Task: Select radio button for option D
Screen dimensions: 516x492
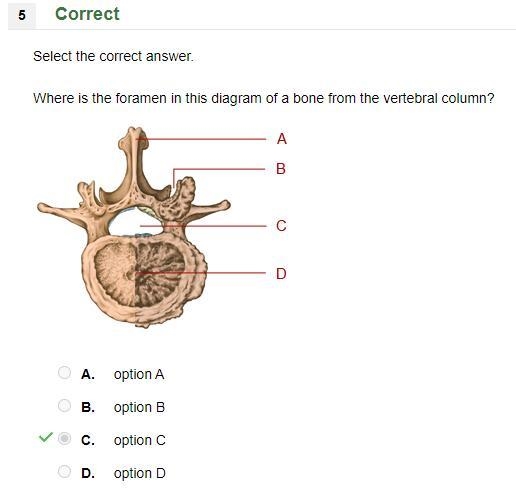Action: [64, 472]
